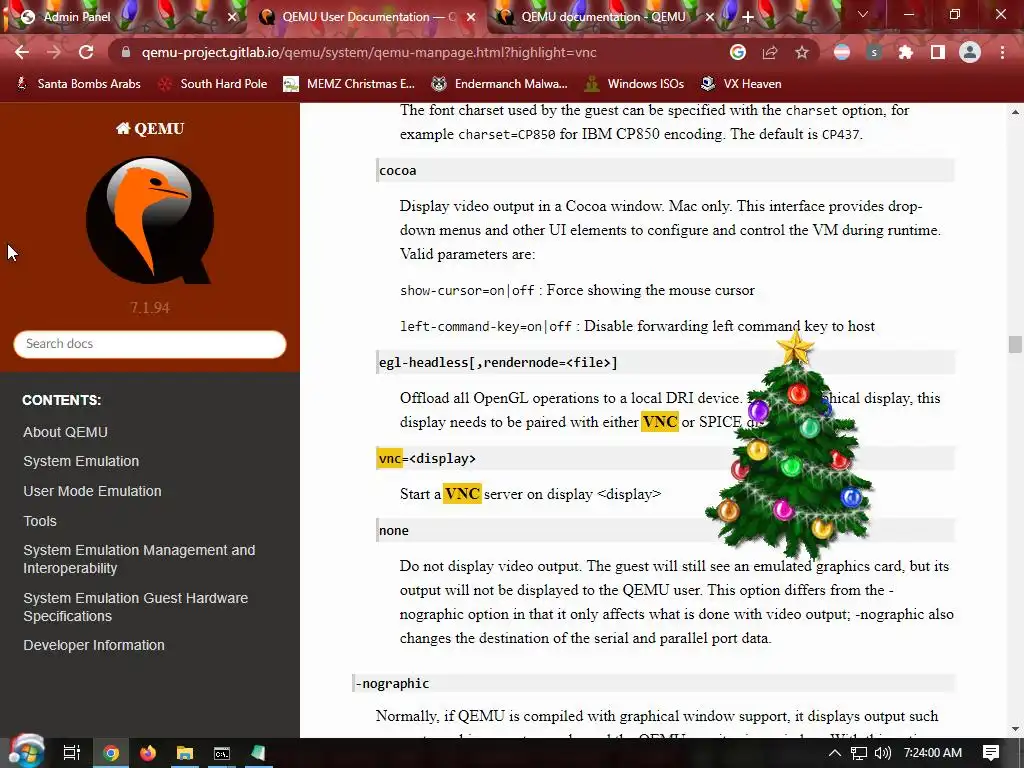Click the Chrome taskbar icon
The height and width of the screenshot is (768, 1024).
click(x=111, y=753)
